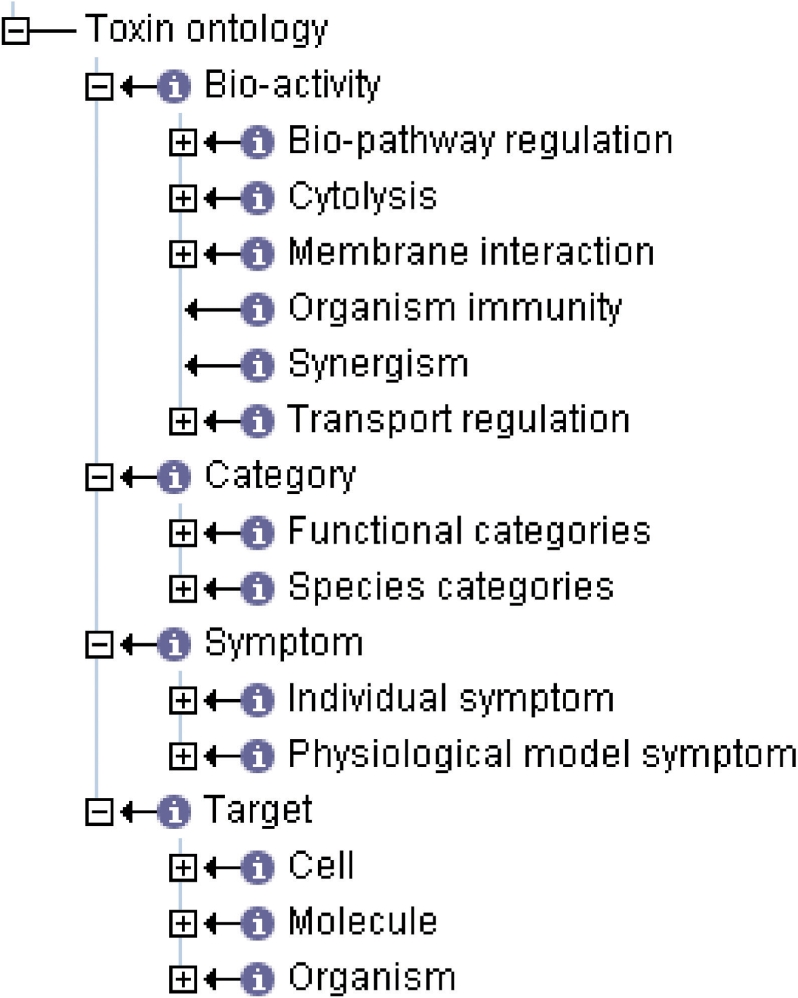
Task: Select the Species categories label
Action: (x=451, y=587)
